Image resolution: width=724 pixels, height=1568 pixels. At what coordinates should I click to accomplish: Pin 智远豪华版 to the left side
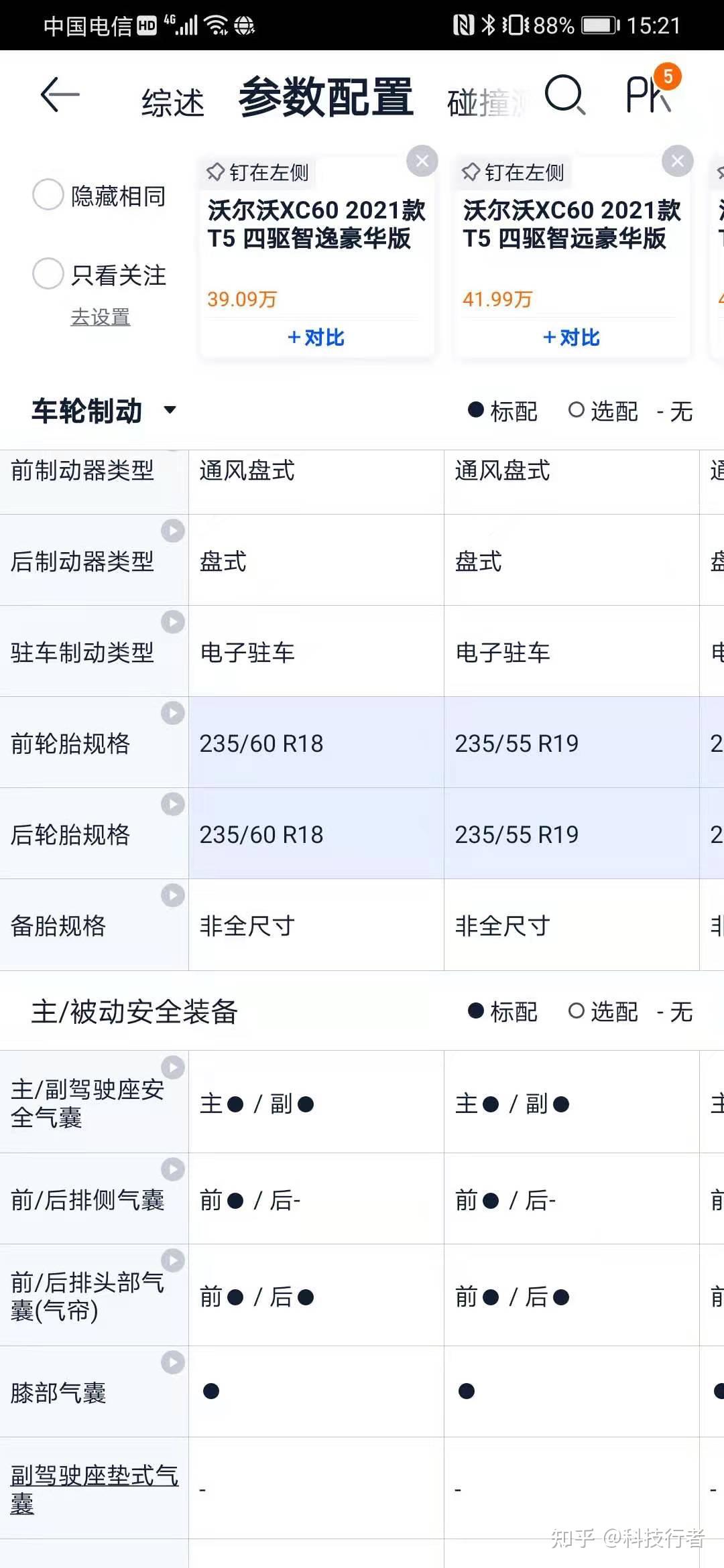pos(514,173)
